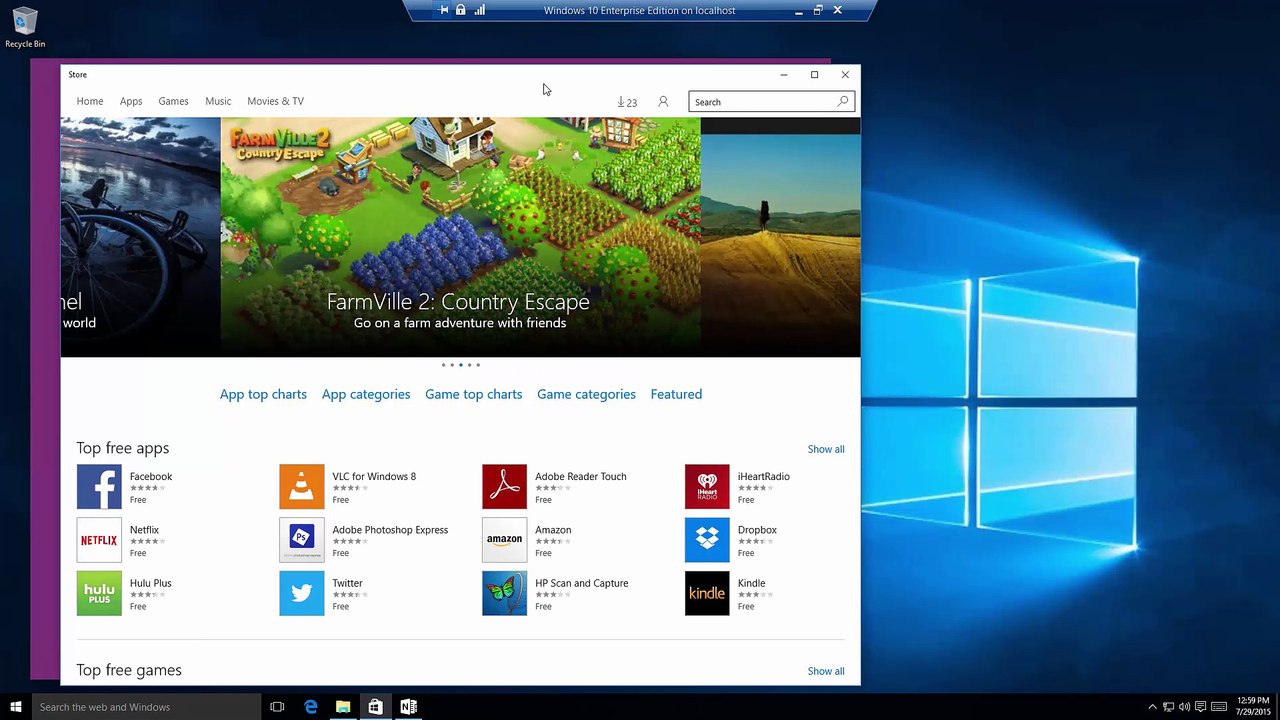Select the Recycle Bin desktop icon
Viewport: 1280px width, 720px height.
[x=25, y=28]
